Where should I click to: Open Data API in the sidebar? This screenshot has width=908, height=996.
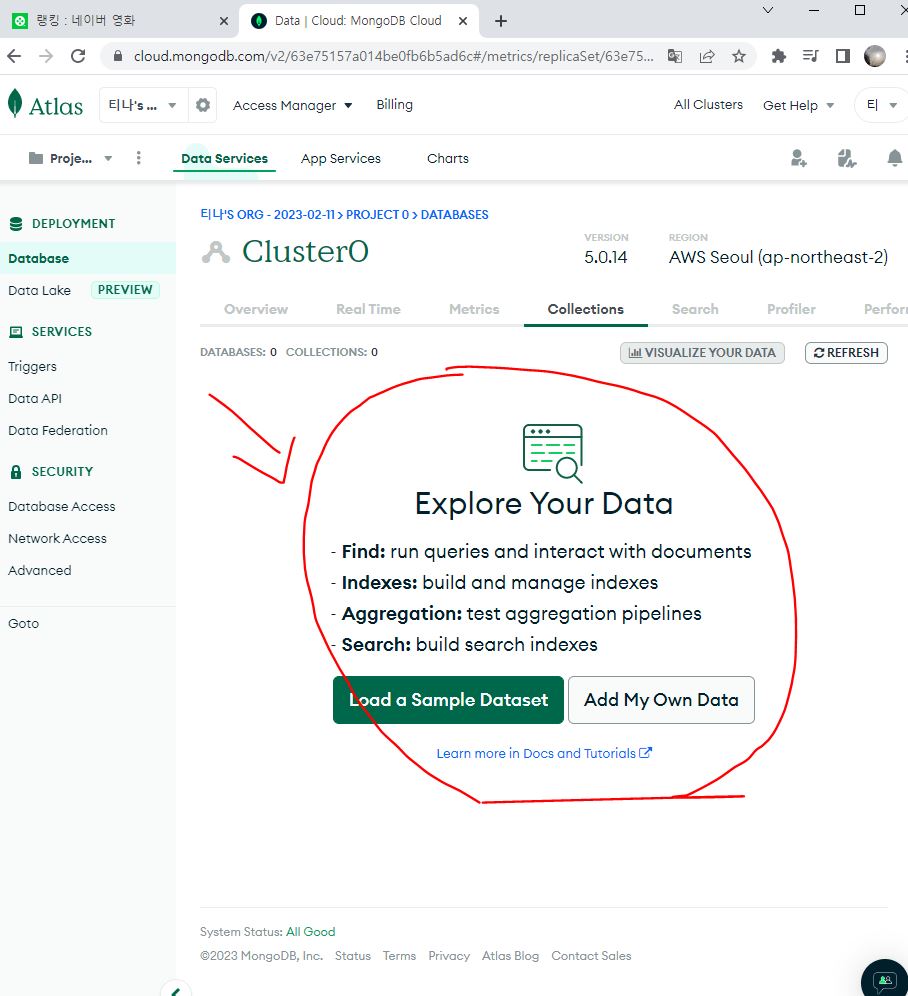point(35,398)
